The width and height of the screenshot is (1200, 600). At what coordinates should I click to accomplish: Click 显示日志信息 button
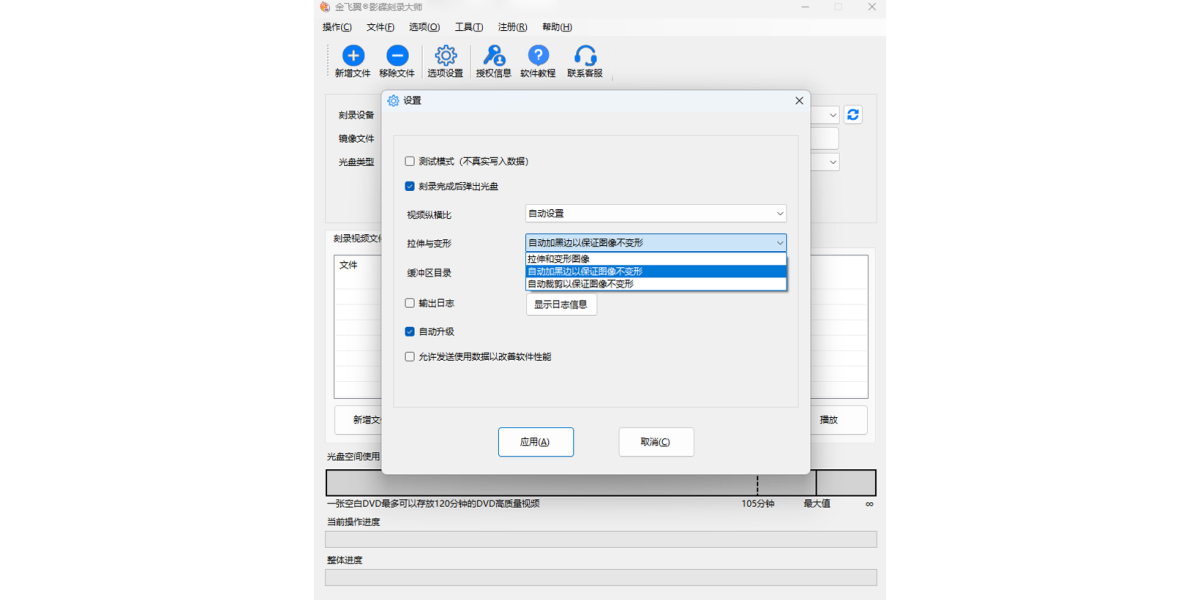(561, 304)
